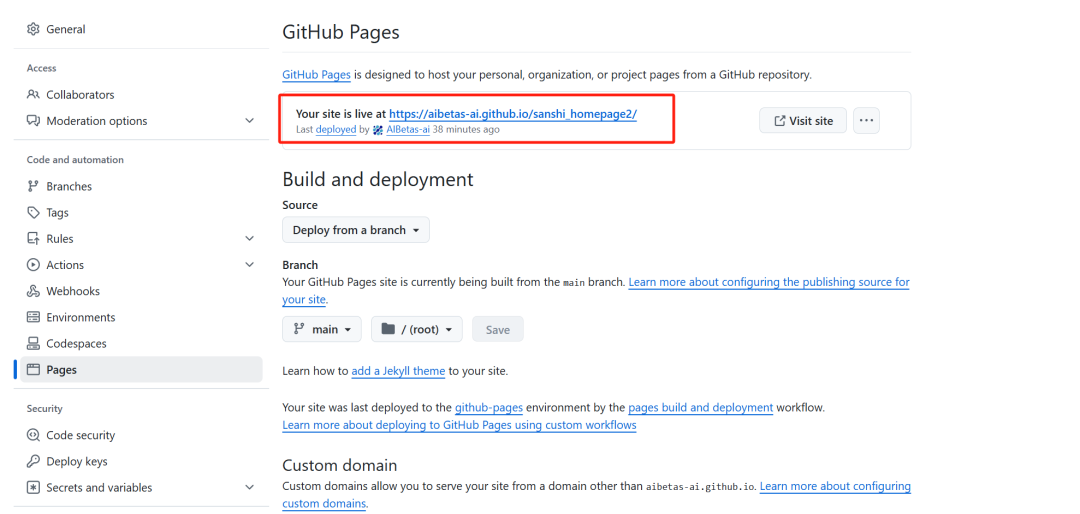Click the Rules icon in sidebar
This screenshot has height=514, width=1080.
point(33,238)
